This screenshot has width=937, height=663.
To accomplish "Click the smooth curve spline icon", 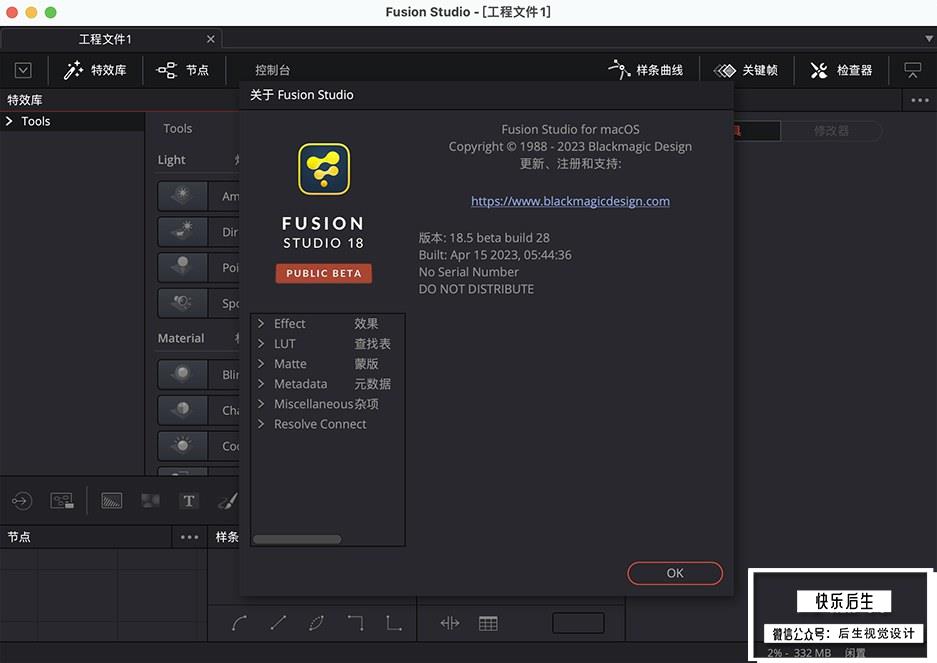I will [239, 624].
